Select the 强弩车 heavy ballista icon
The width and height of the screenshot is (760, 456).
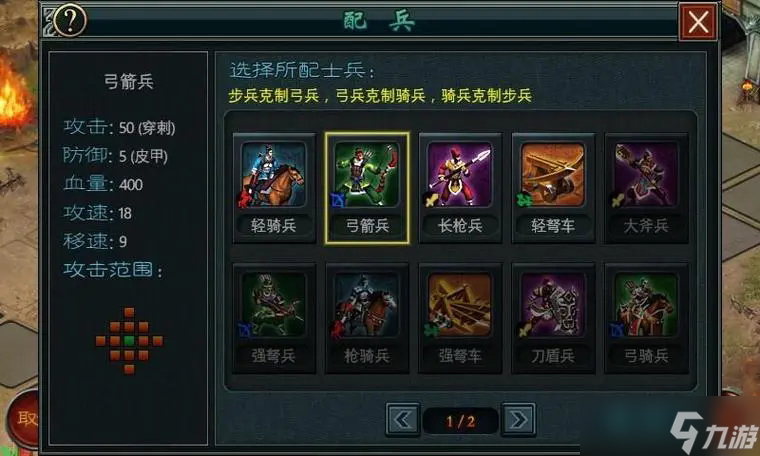[460, 305]
